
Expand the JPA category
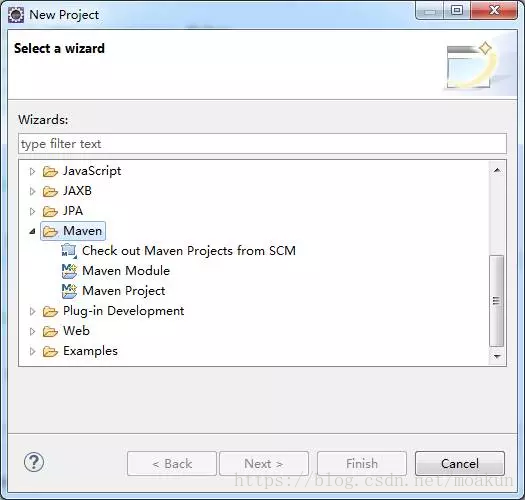click(x=32, y=211)
